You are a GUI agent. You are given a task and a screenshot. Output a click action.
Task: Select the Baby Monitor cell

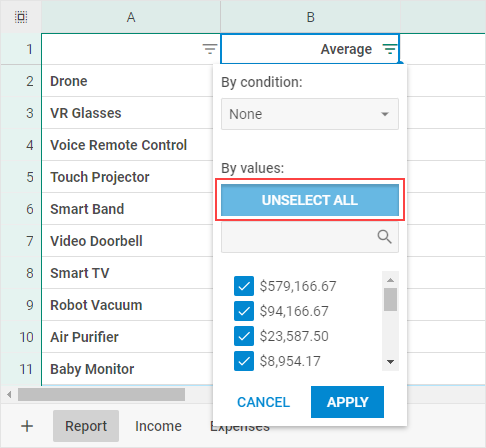click(127, 369)
